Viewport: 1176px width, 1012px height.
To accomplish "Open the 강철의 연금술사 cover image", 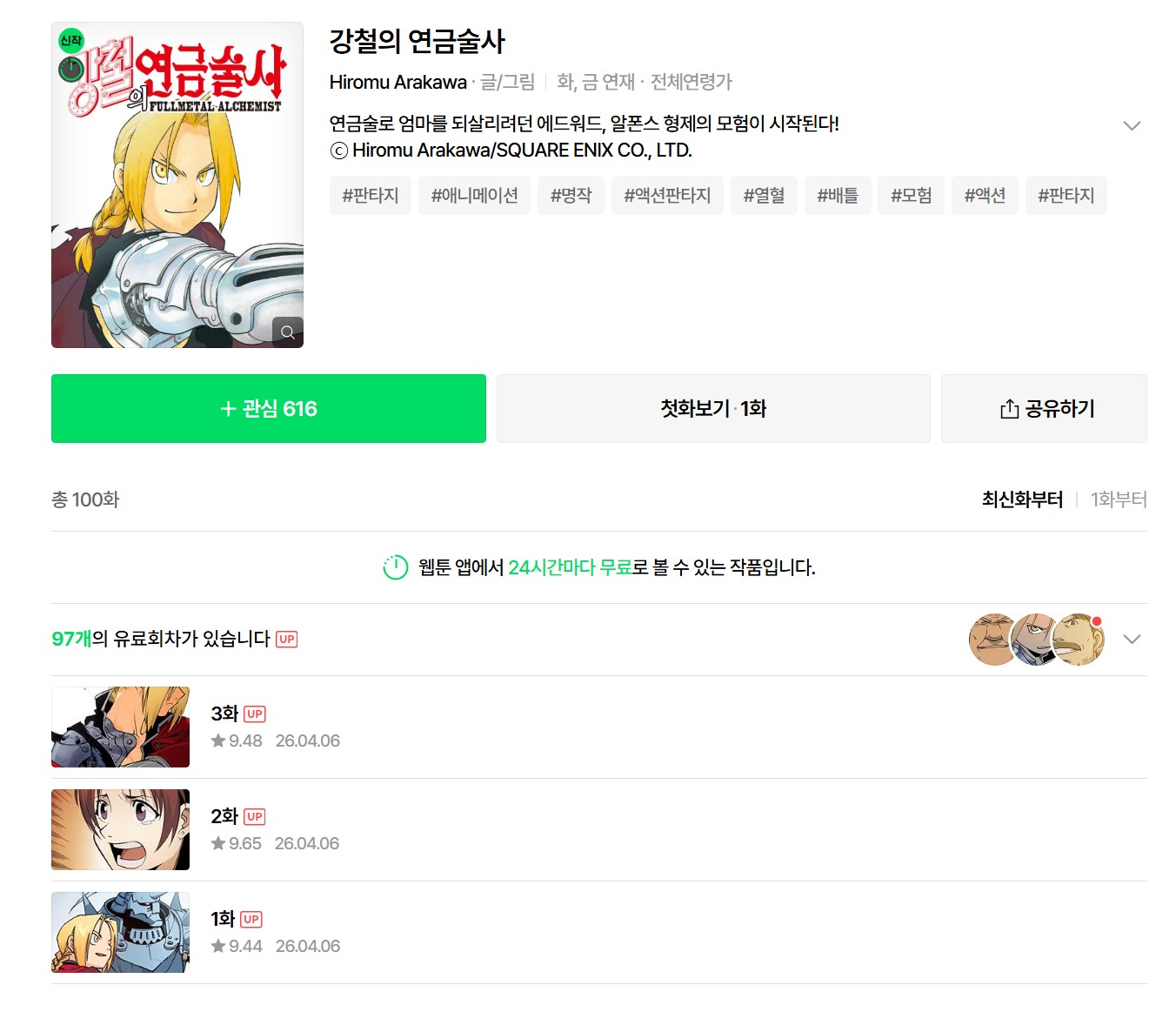I will coord(177,185).
